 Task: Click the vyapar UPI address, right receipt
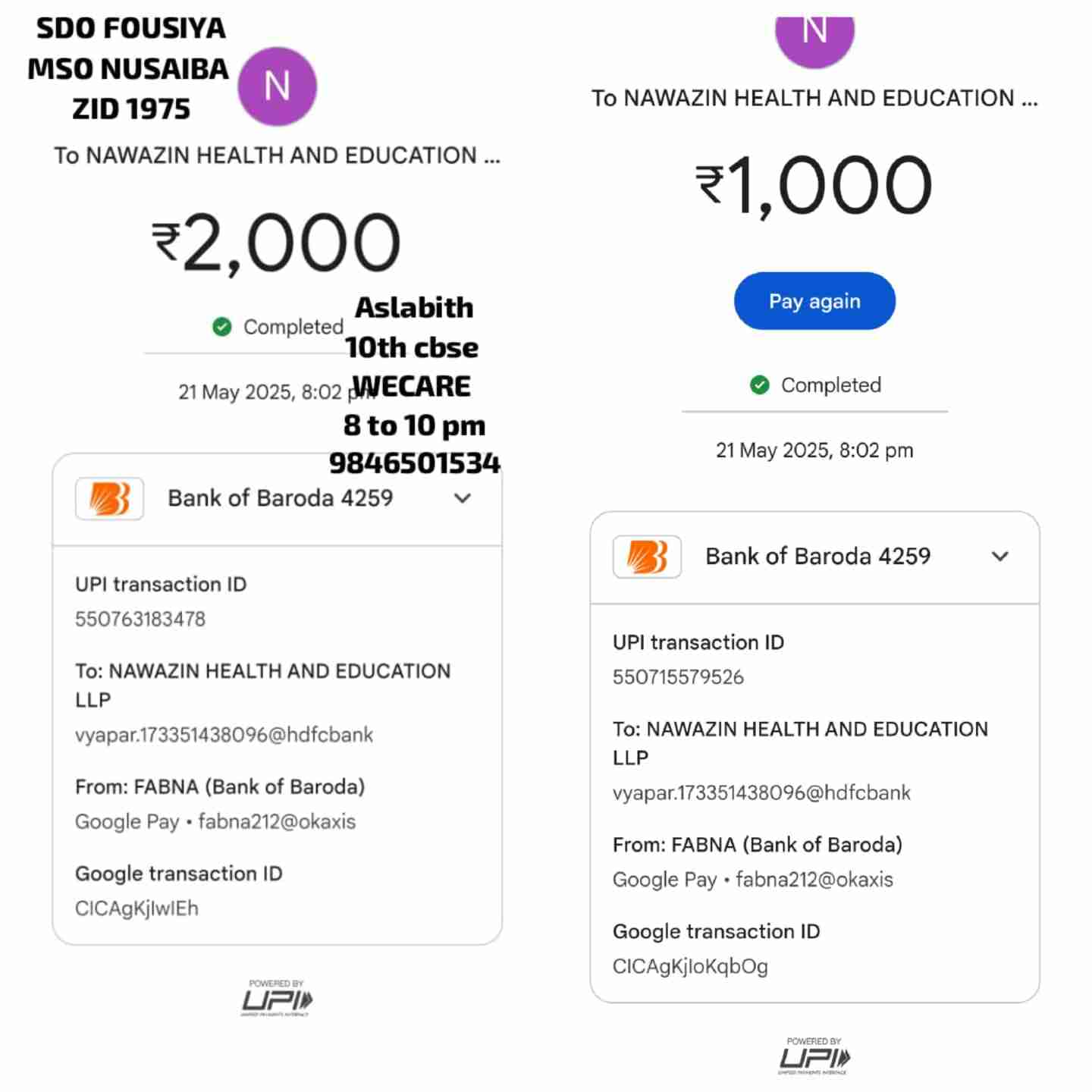pos(761,792)
